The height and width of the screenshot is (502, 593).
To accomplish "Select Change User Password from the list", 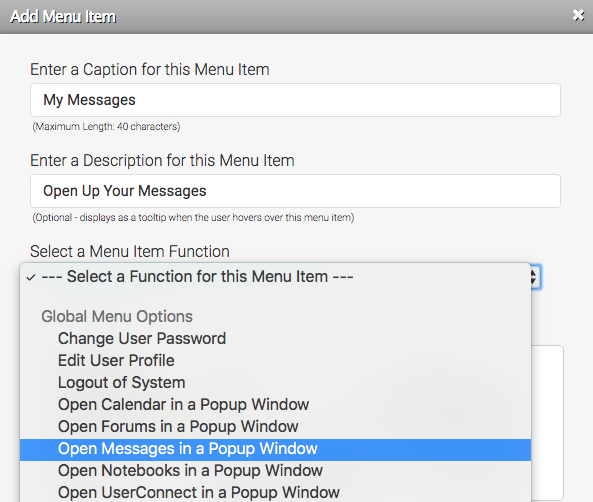I will [x=275, y=338].
